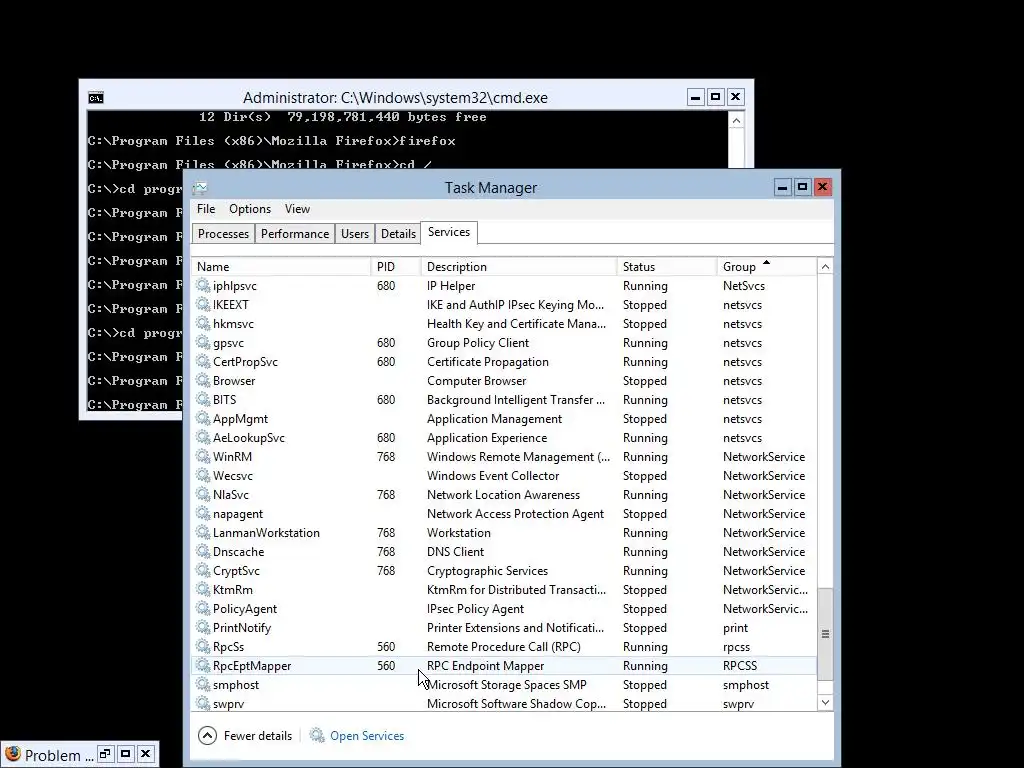Sort services by Description column header
The image size is (1024, 768).
coord(519,266)
